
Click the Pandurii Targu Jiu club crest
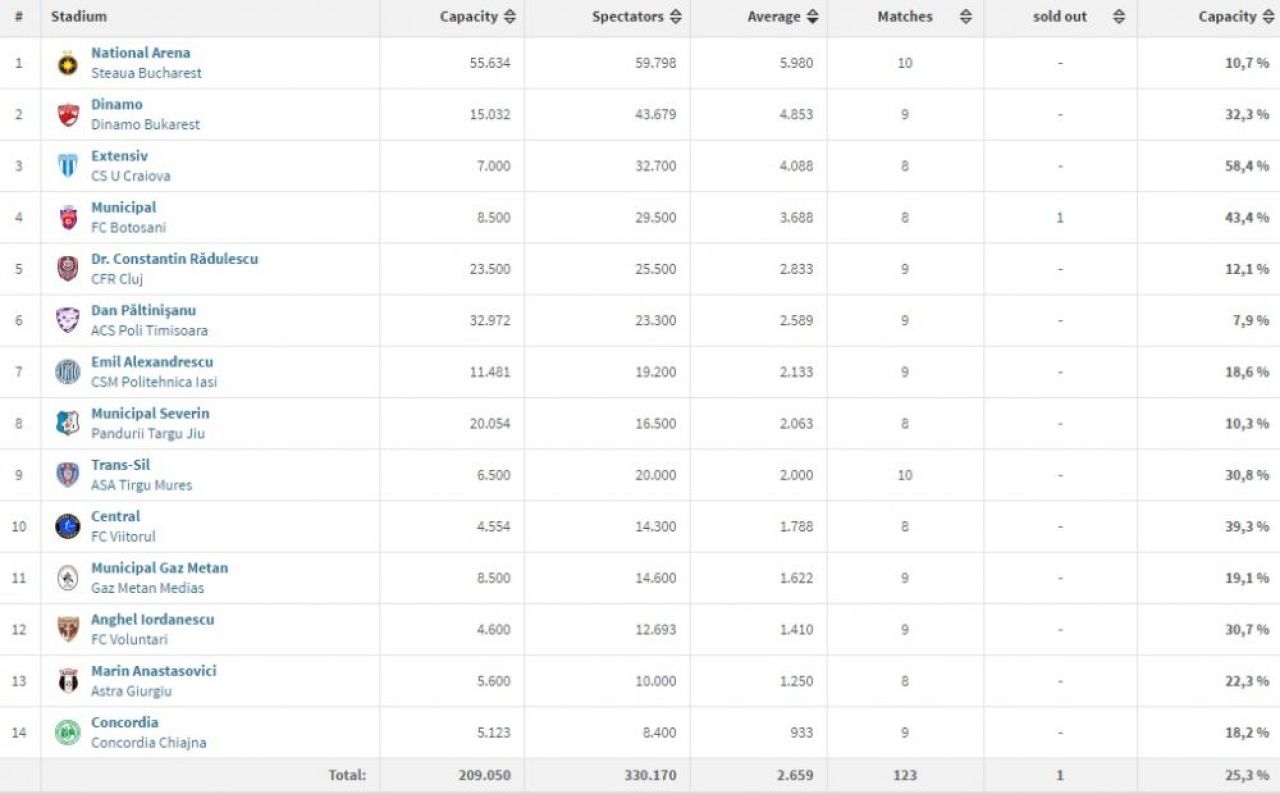[x=68, y=424]
